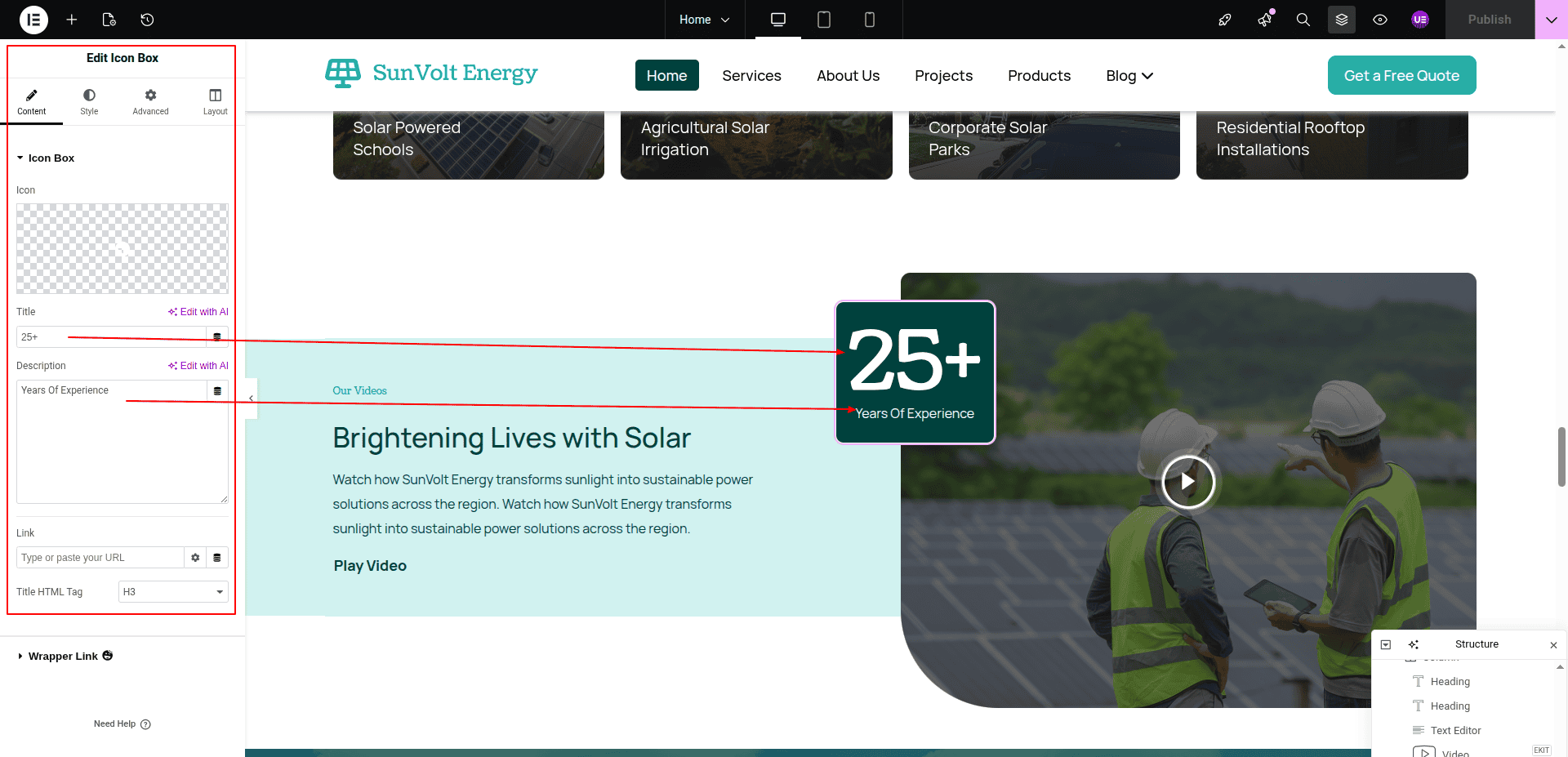Image resolution: width=1568 pixels, height=757 pixels.
Task: Switch to tablet responsive view
Action: (823, 20)
